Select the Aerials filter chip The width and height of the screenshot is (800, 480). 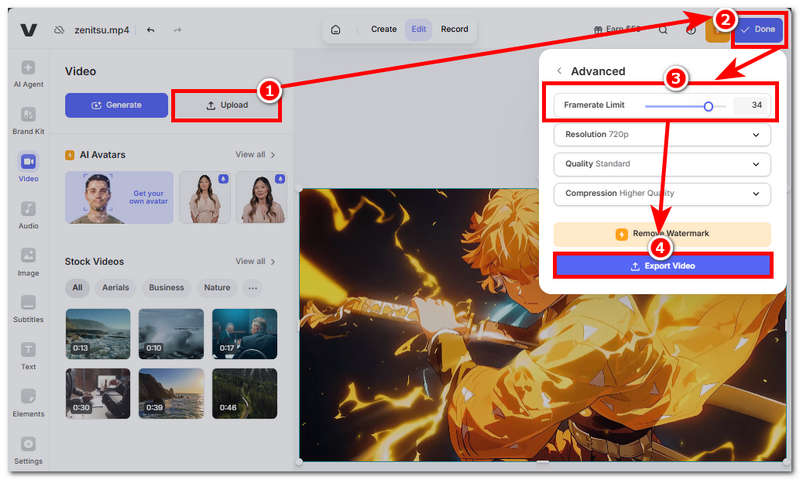pyautogui.click(x=115, y=288)
